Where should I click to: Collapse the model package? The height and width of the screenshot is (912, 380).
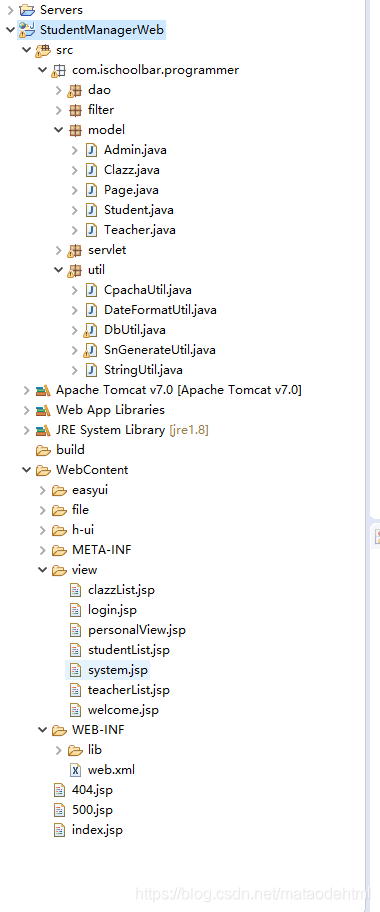58,130
